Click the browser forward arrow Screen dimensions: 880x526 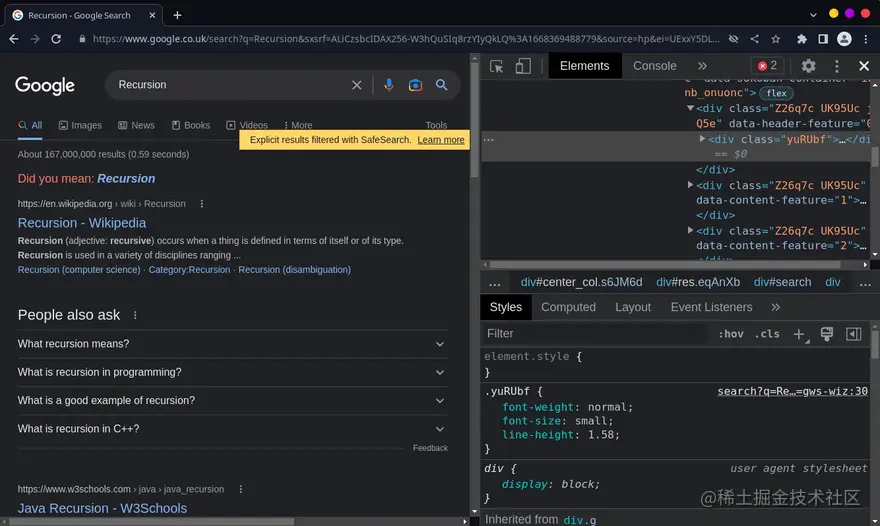[x=35, y=39]
